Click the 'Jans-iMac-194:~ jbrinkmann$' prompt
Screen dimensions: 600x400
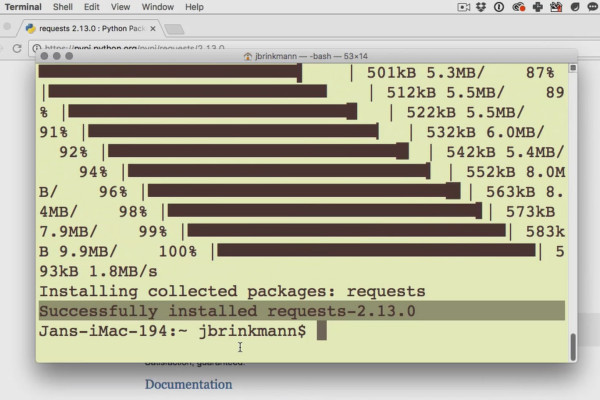tap(173, 331)
